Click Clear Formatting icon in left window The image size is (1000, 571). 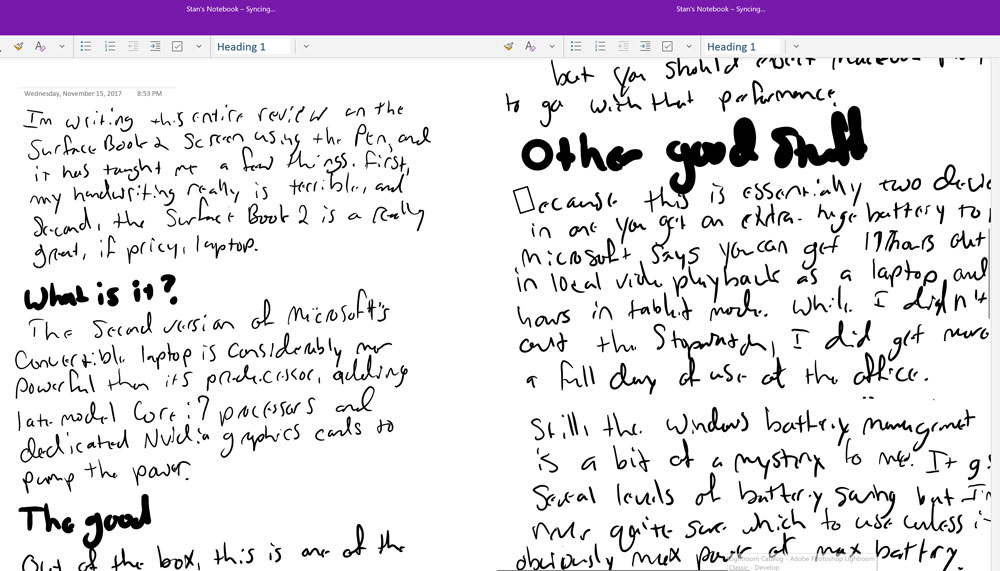click(41, 46)
